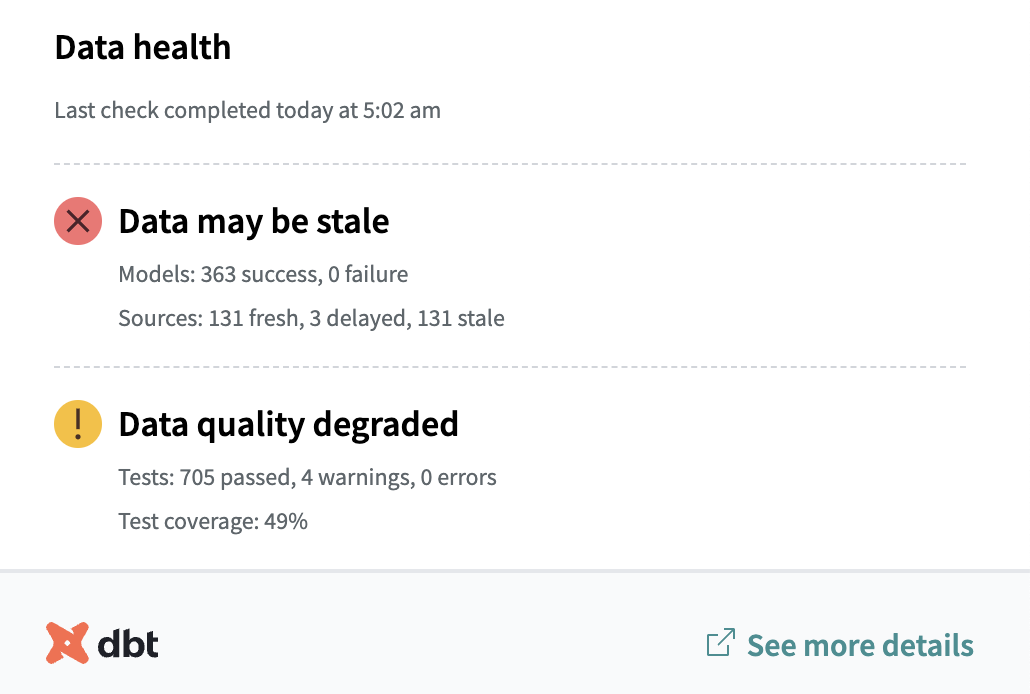Open See more details

[x=859, y=646]
